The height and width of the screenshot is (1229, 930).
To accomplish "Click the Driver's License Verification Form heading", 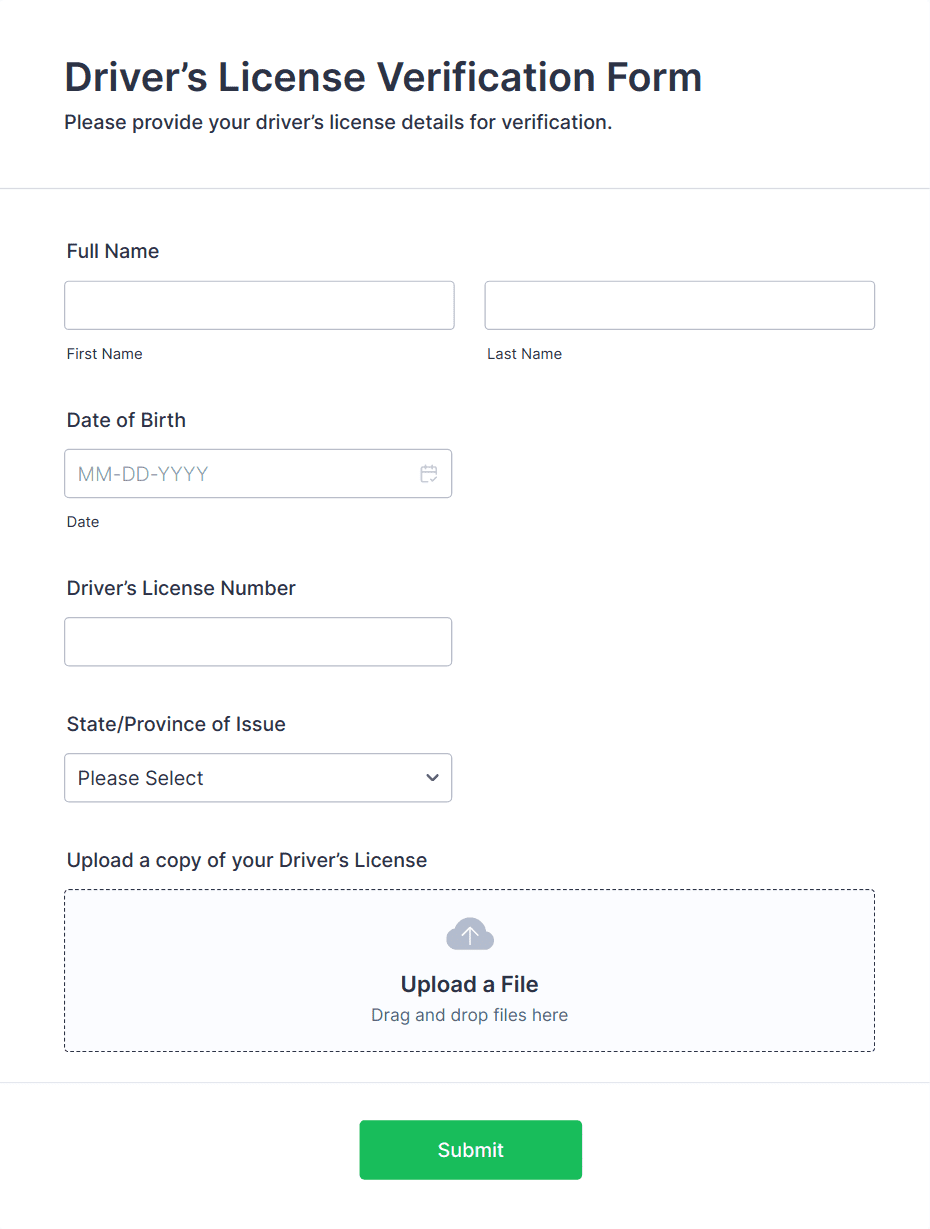I will tap(383, 77).
